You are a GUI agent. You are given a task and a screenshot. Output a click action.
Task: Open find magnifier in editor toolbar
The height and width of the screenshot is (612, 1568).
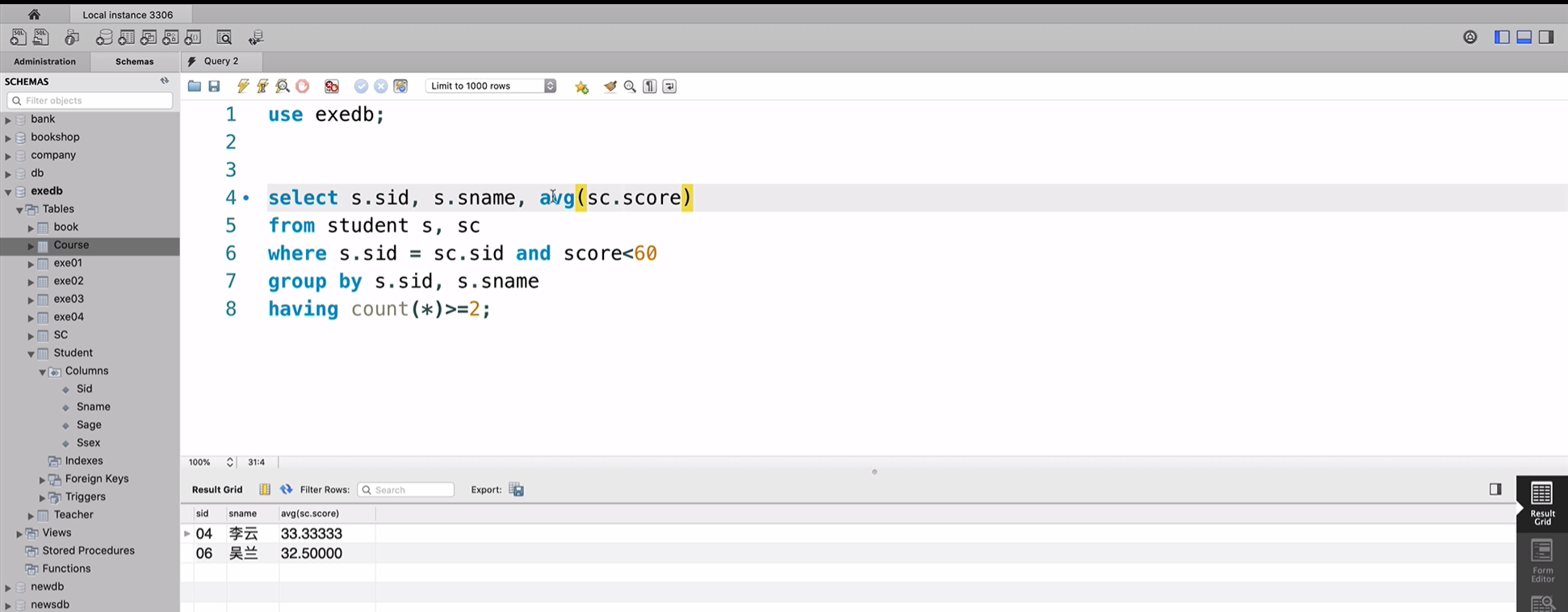[x=630, y=86]
